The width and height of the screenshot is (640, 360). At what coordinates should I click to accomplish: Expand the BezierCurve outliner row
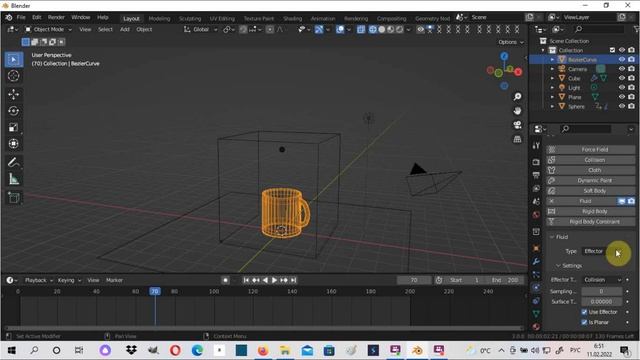pos(552,60)
